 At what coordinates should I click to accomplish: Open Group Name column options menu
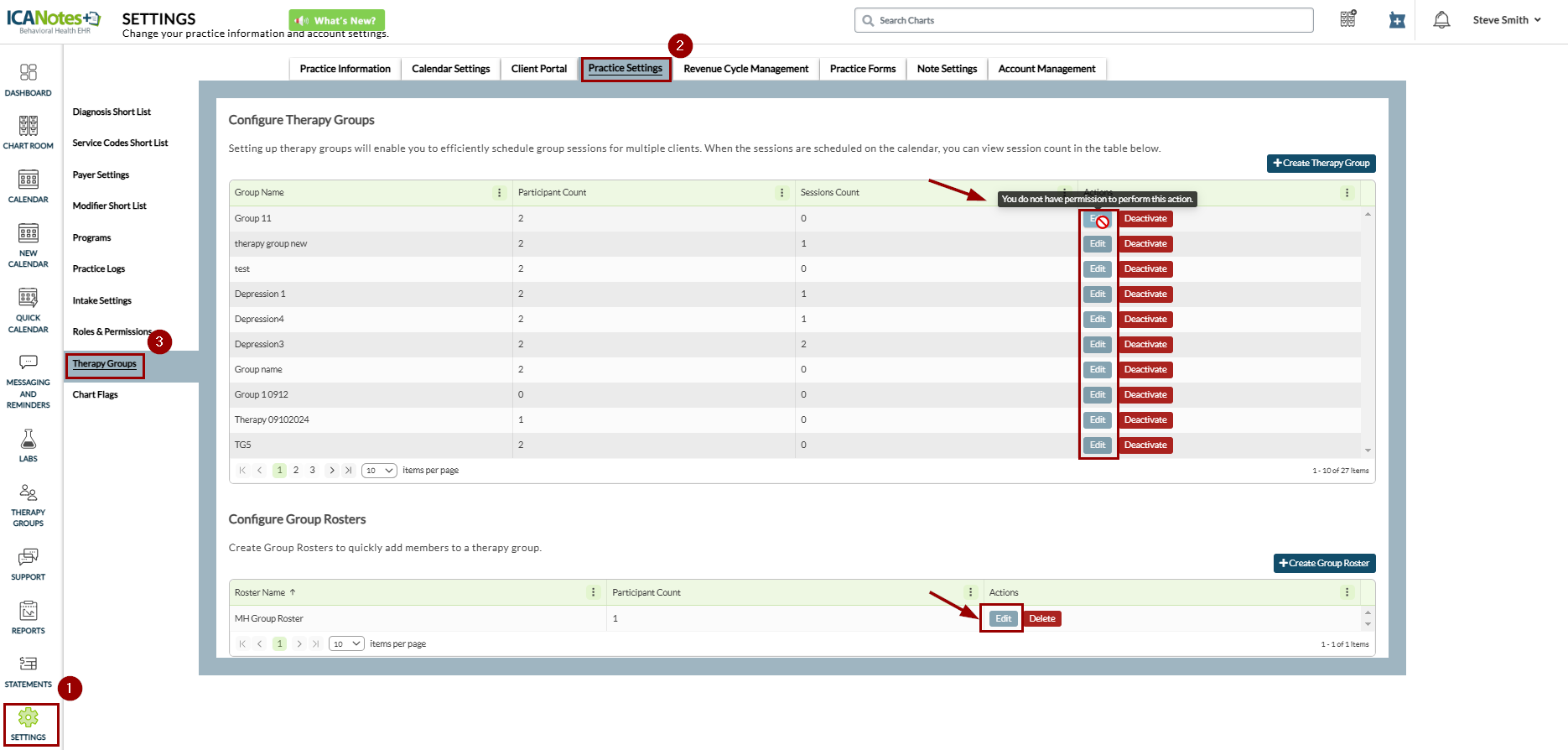pos(500,193)
